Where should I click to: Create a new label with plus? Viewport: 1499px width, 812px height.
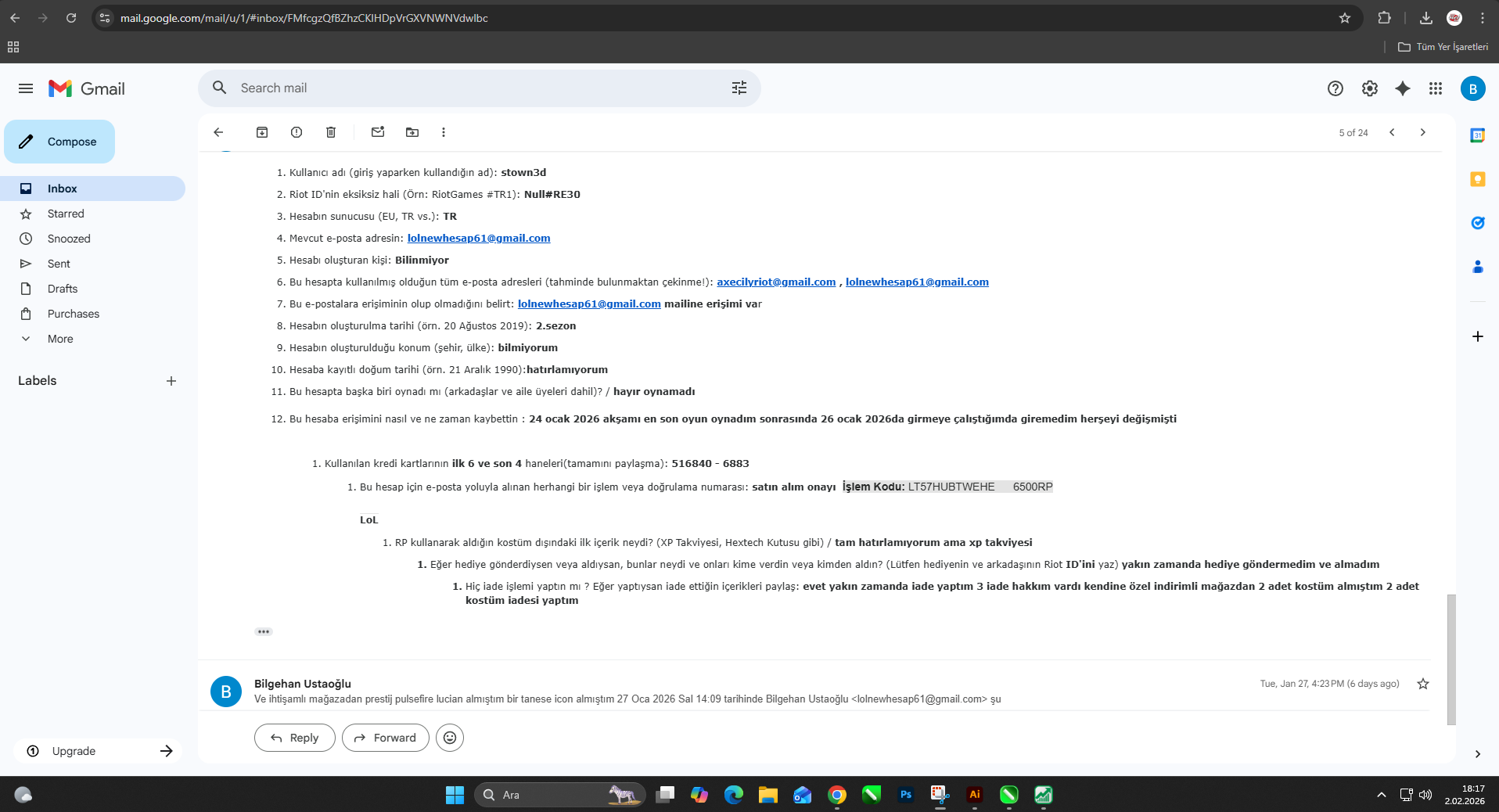pyautogui.click(x=171, y=381)
